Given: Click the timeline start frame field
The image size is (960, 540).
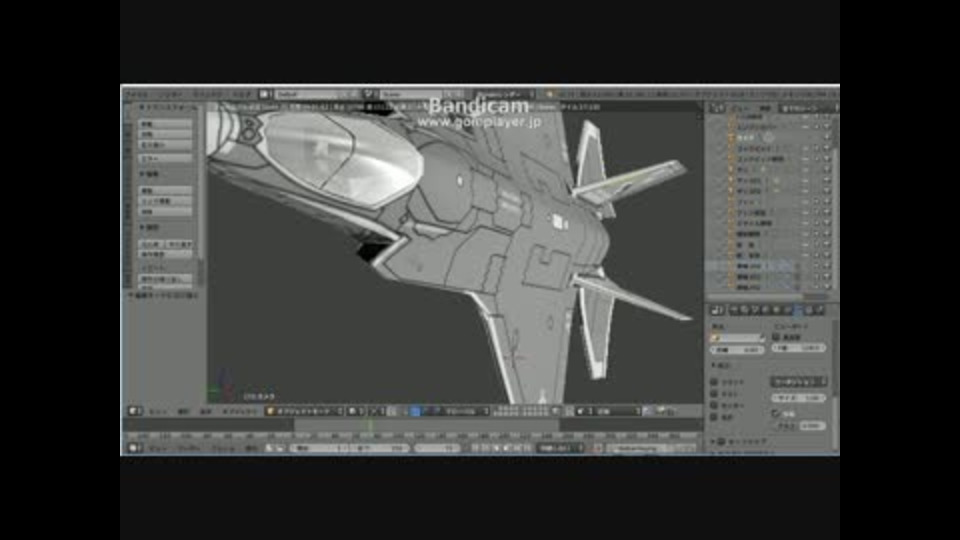Looking at the screenshot, I should point(318,448).
